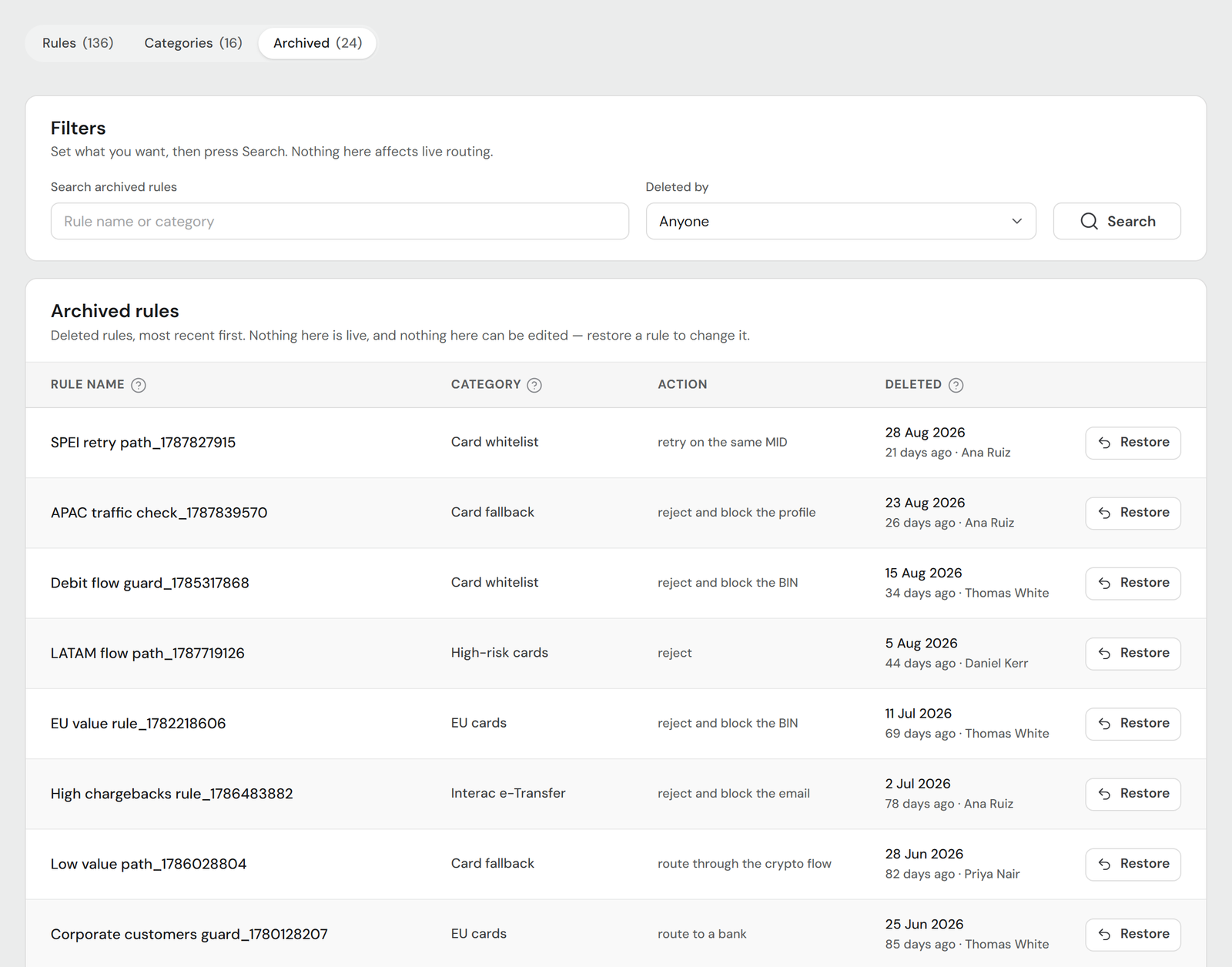Click the ACTION column header
The height and width of the screenshot is (967, 1232).
click(x=682, y=384)
